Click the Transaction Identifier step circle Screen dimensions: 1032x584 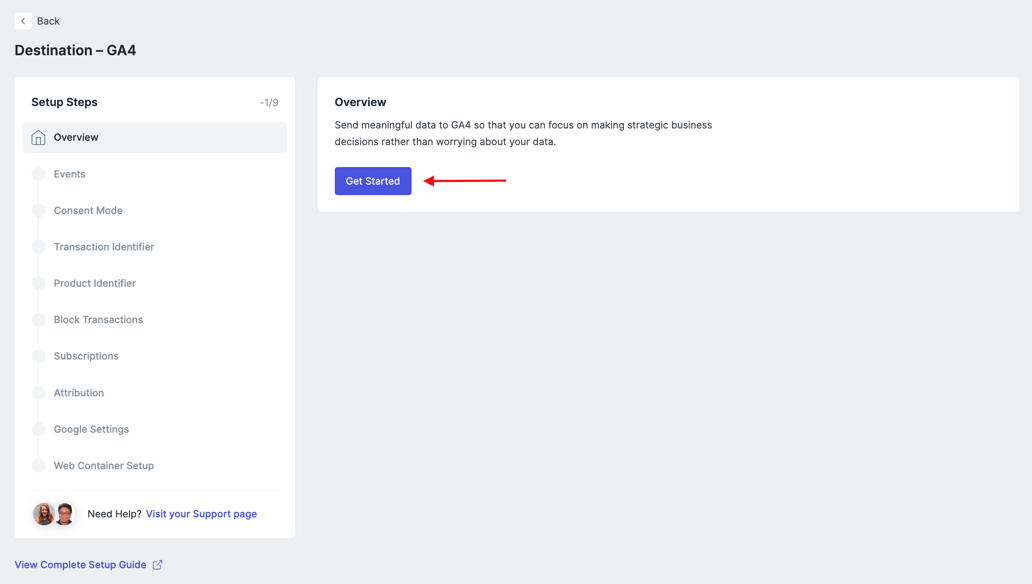pos(39,247)
